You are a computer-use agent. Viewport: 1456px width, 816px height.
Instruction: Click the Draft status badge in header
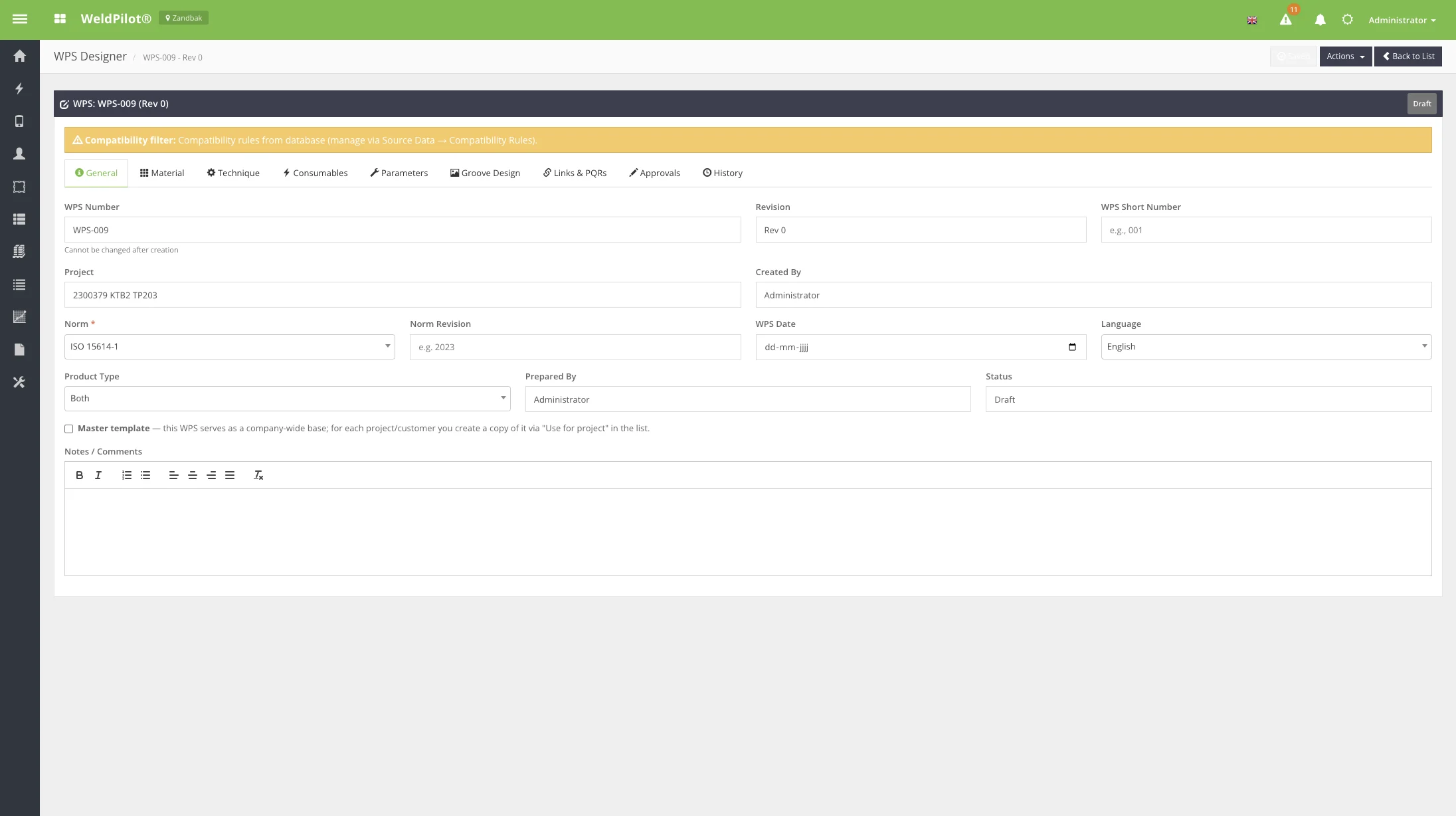(x=1421, y=104)
